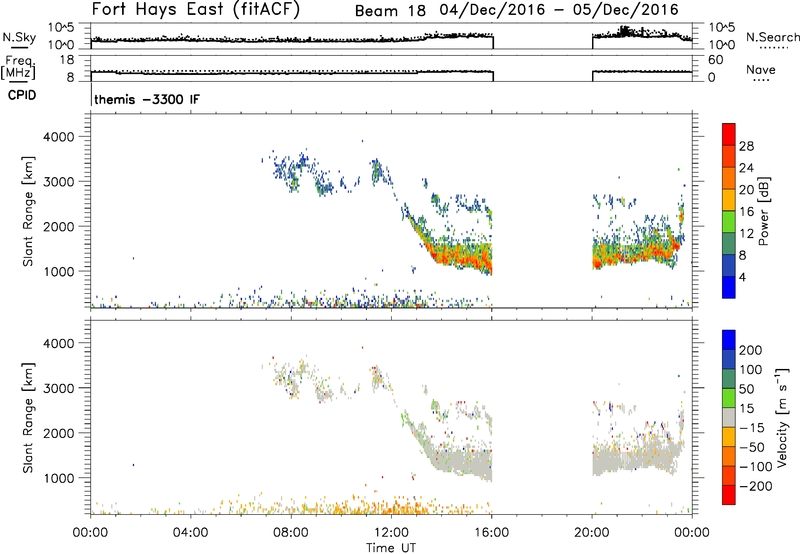Click the 12 label on Power colorbar
The height and width of the screenshot is (554, 800).
pos(746,234)
